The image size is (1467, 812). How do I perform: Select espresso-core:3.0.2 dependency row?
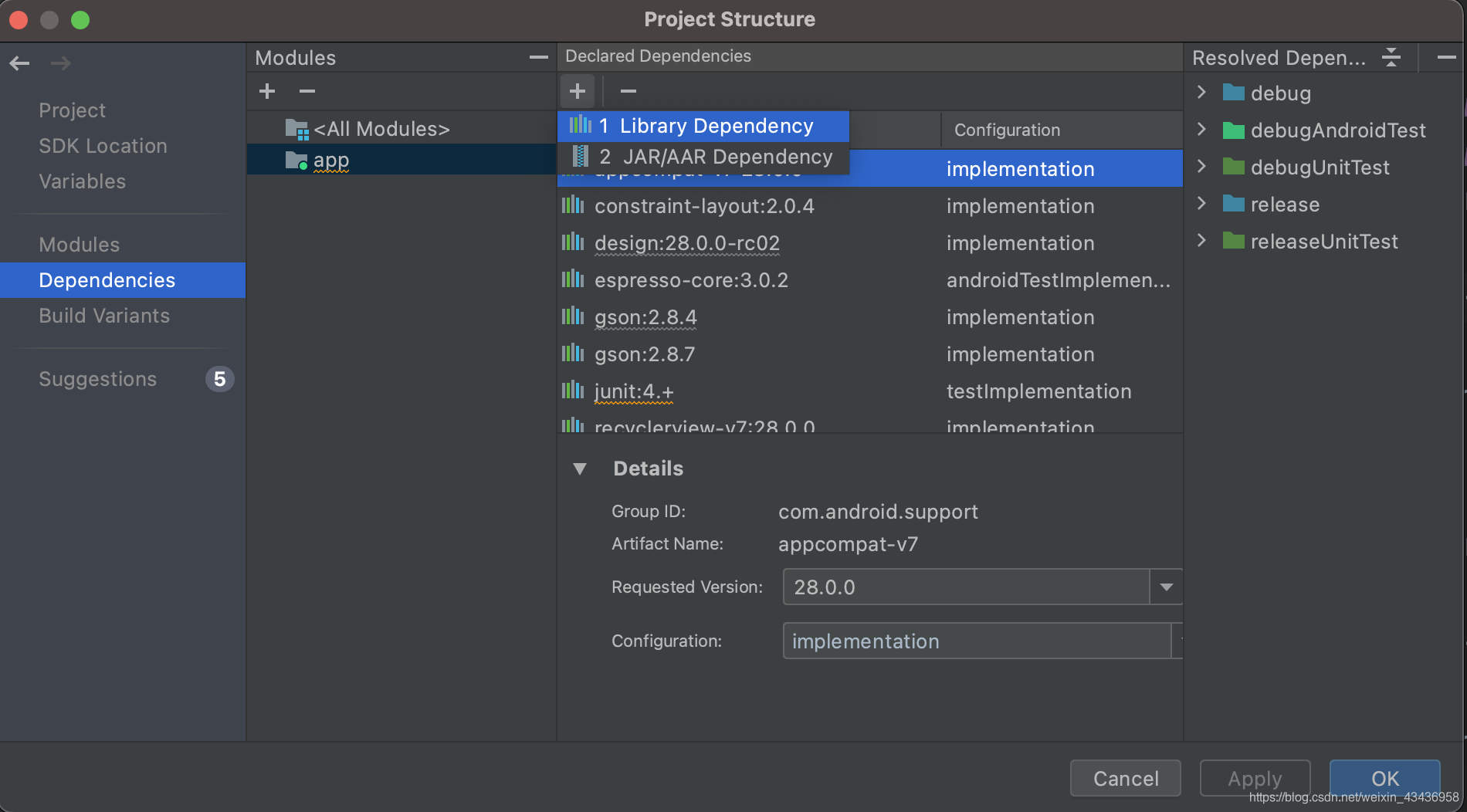pyautogui.click(x=870, y=280)
